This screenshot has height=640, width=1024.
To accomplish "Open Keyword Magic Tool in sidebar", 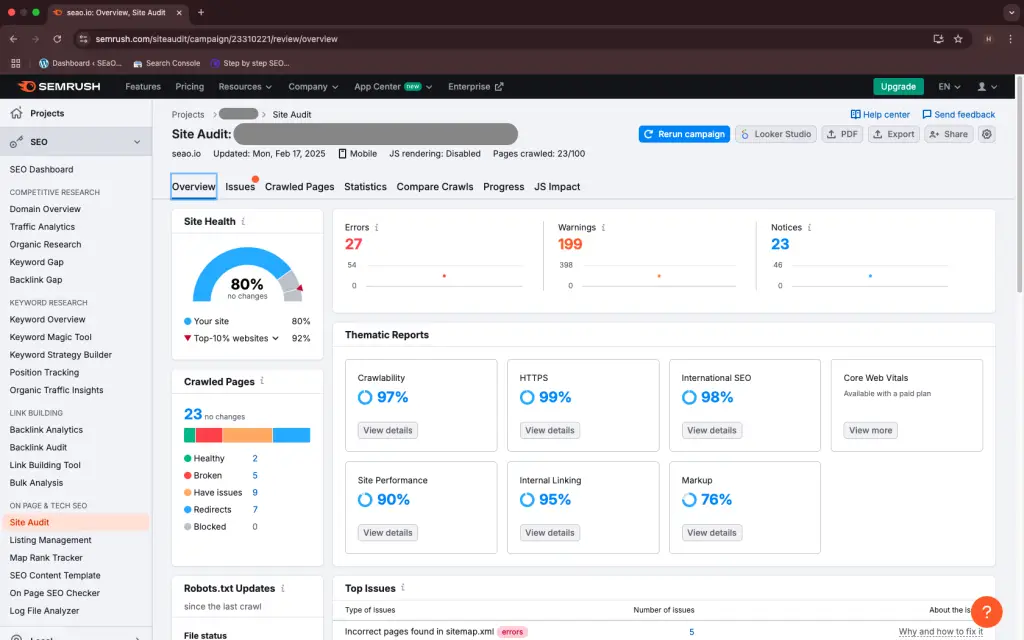I will [x=50, y=337].
